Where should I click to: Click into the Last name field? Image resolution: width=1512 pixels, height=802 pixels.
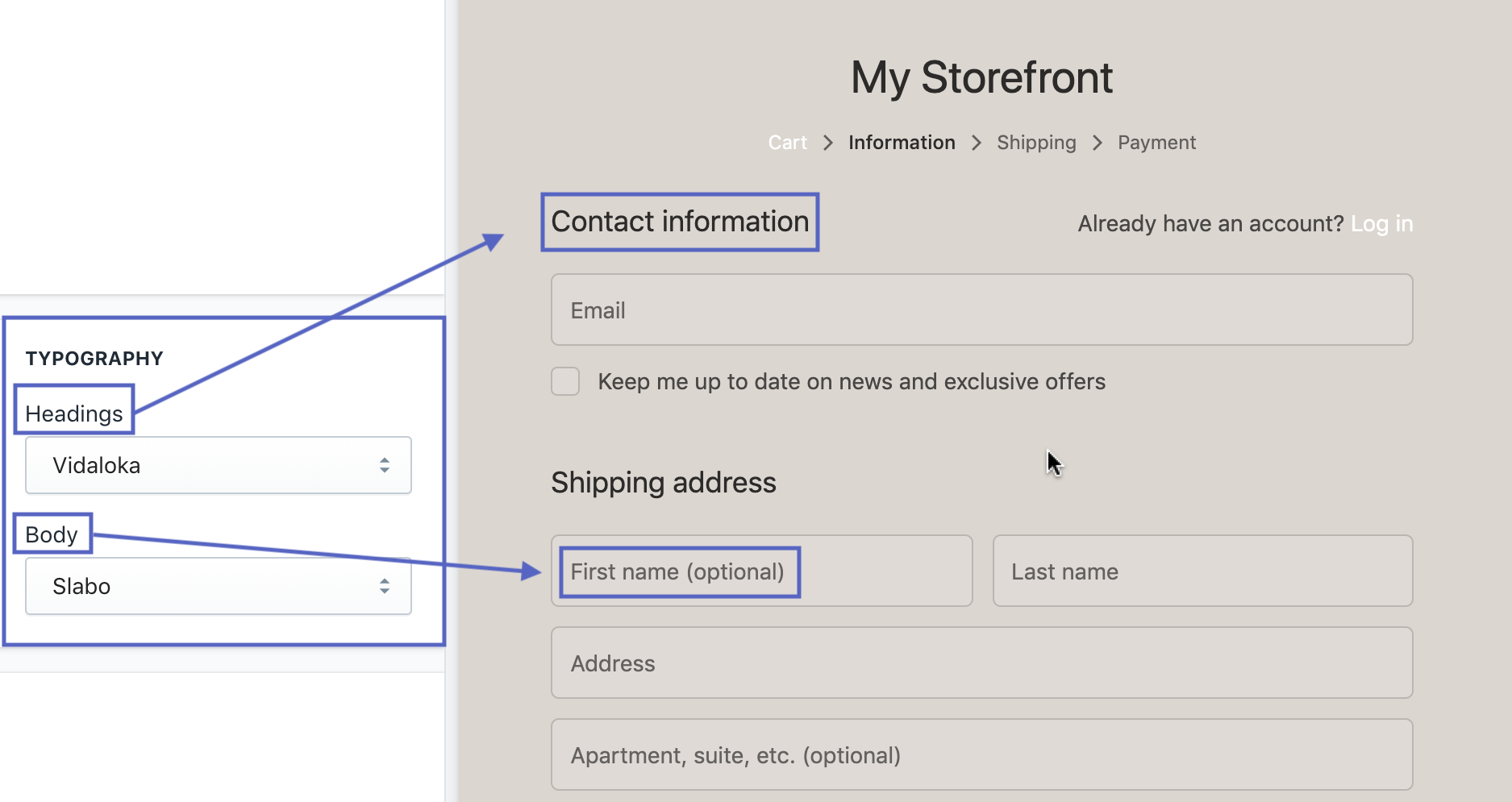coord(1202,571)
